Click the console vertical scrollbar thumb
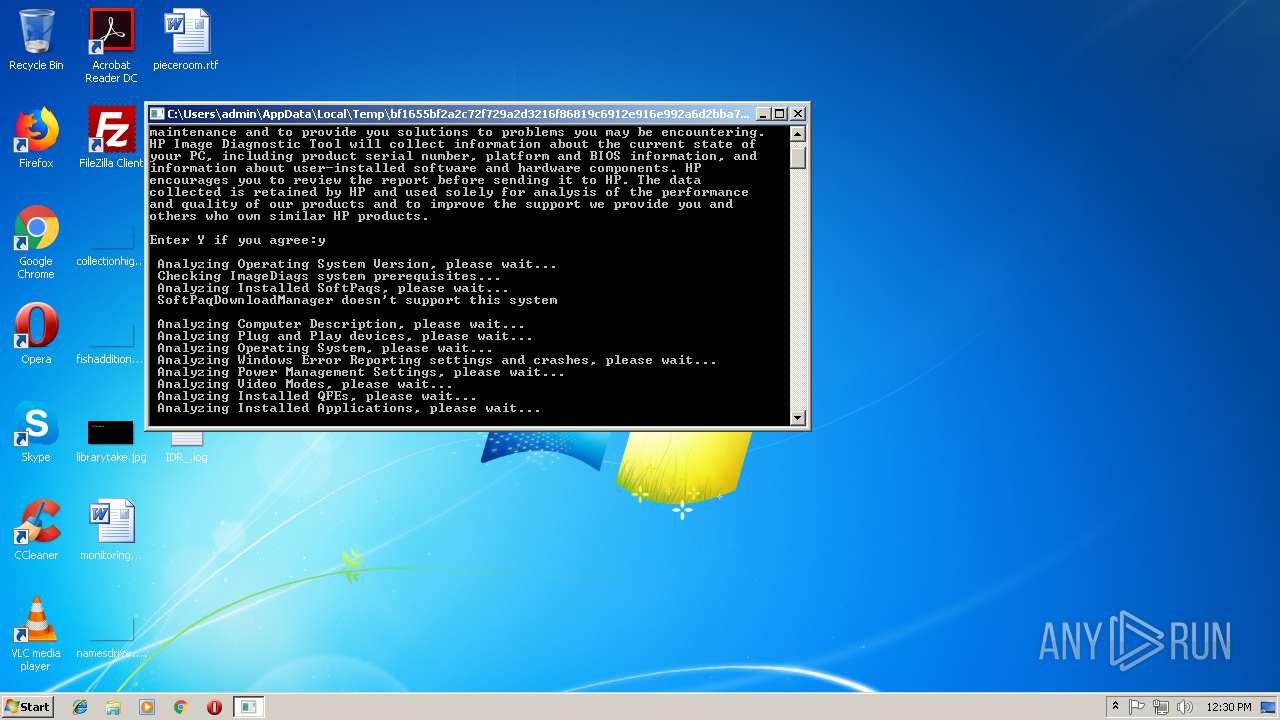 pos(798,157)
